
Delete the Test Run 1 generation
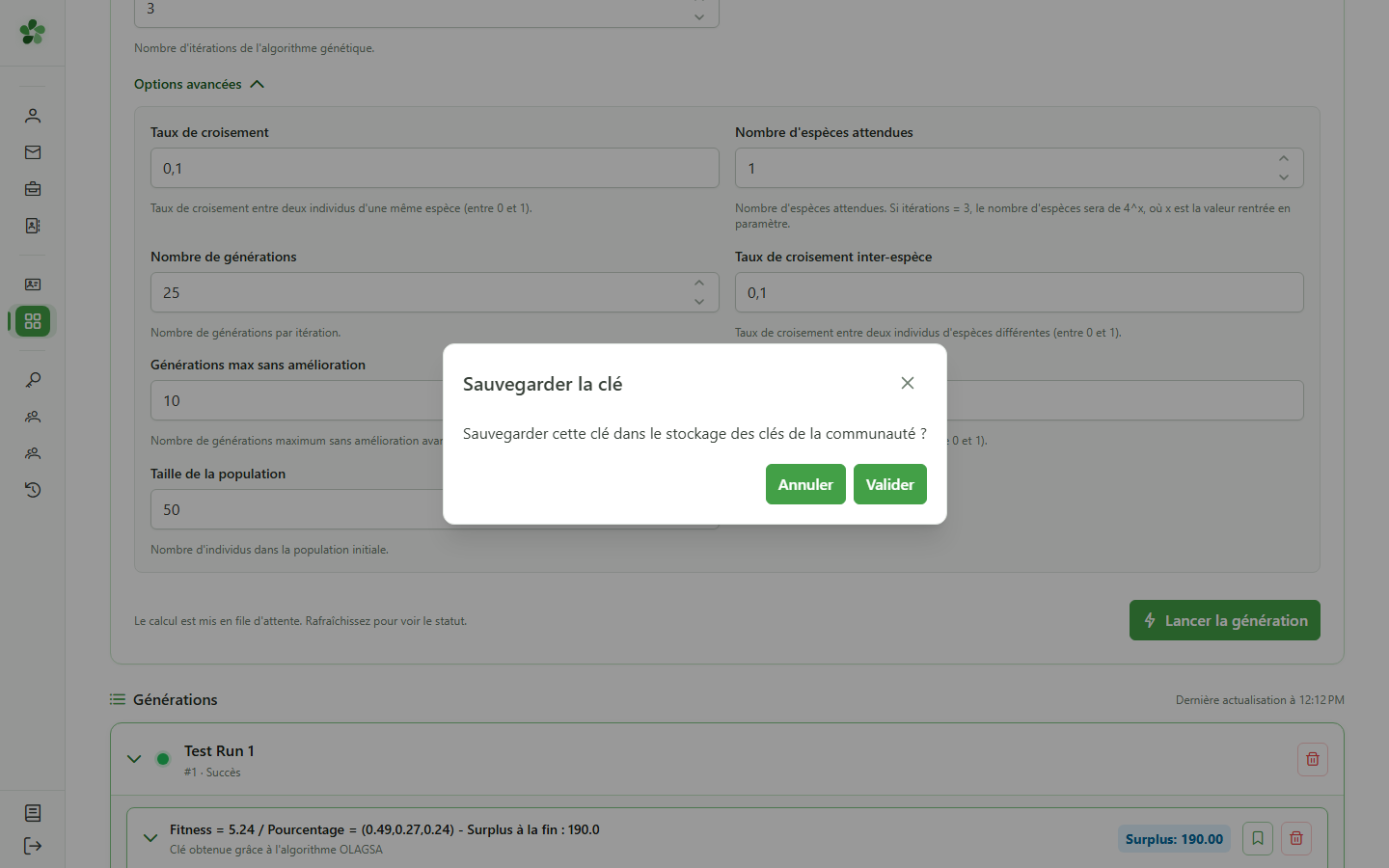pos(1313,759)
